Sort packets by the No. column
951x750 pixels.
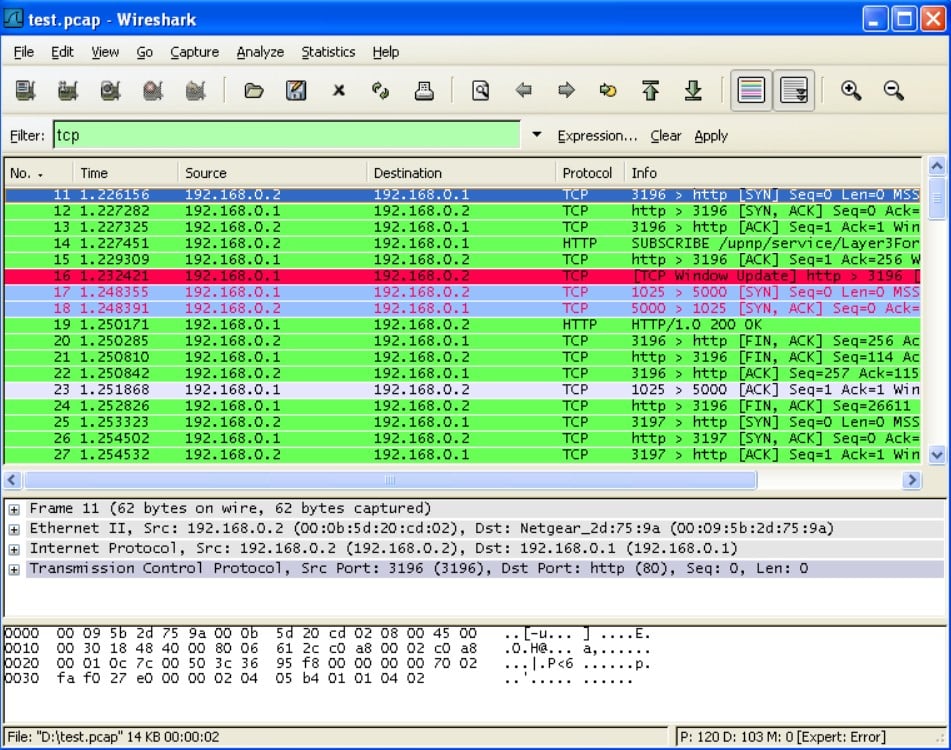(x=39, y=173)
